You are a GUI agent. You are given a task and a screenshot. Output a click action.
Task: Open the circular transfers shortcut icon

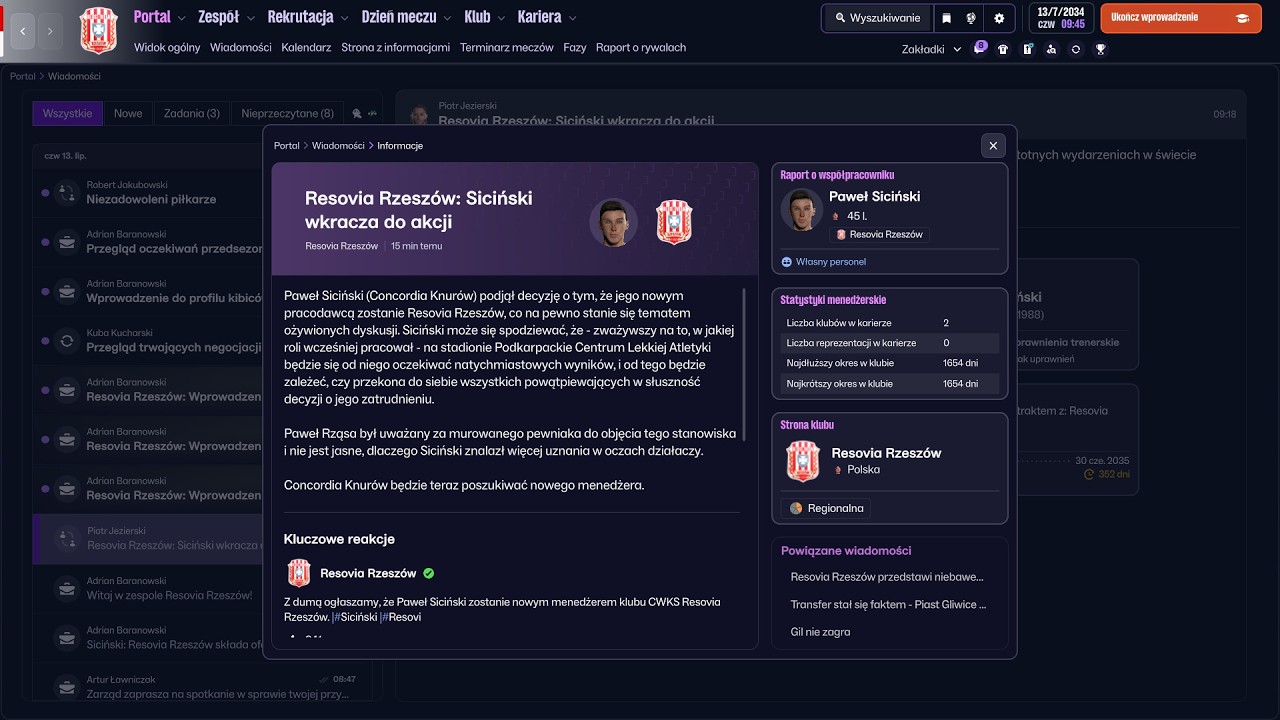tap(1075, 49)
